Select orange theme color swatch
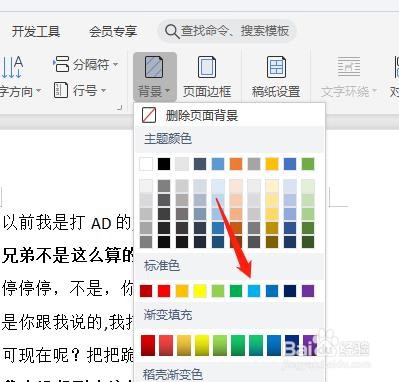 click(x=236, y=164)
